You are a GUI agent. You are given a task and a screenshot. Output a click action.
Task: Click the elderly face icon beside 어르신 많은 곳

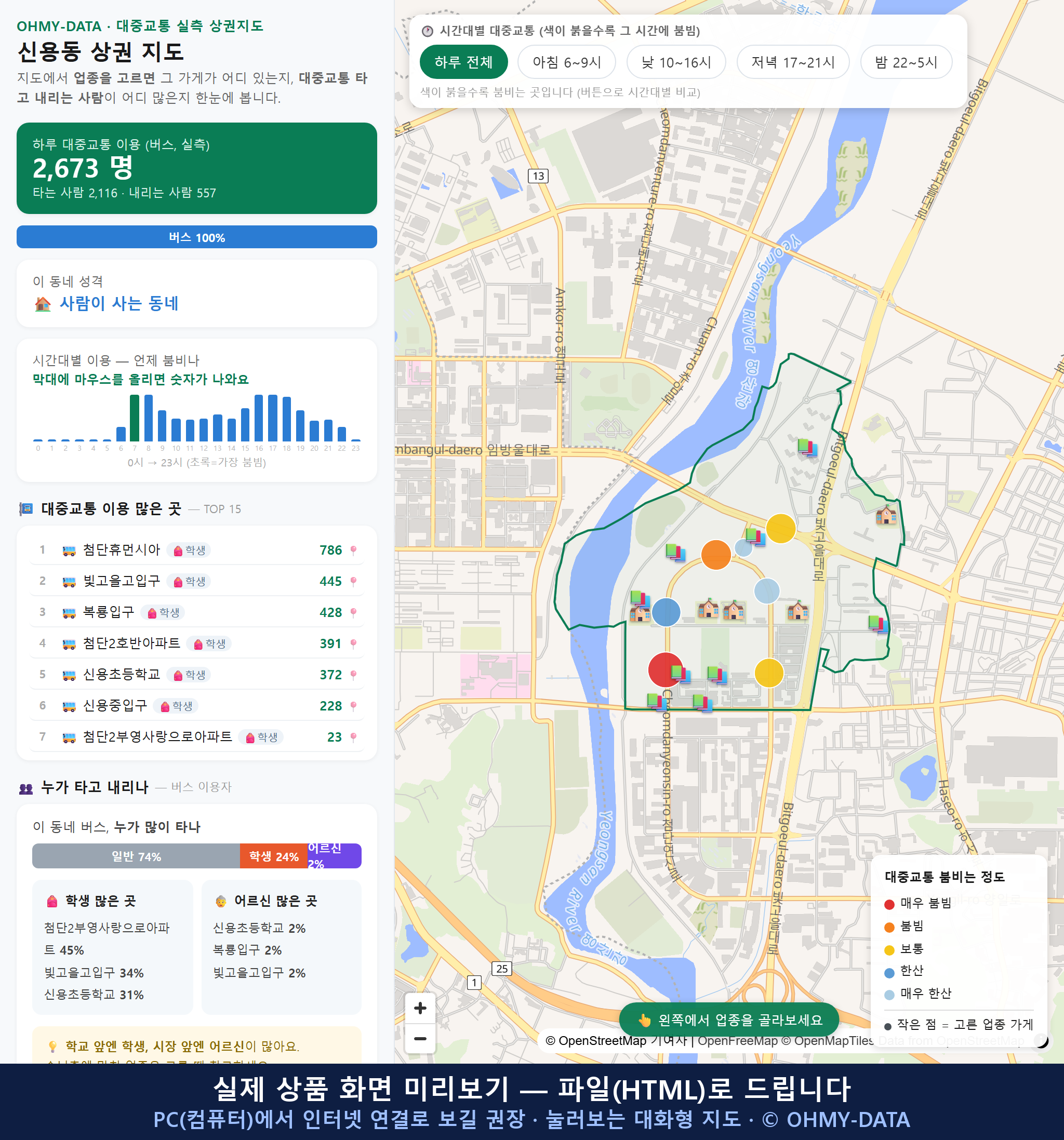pos(221,902)
